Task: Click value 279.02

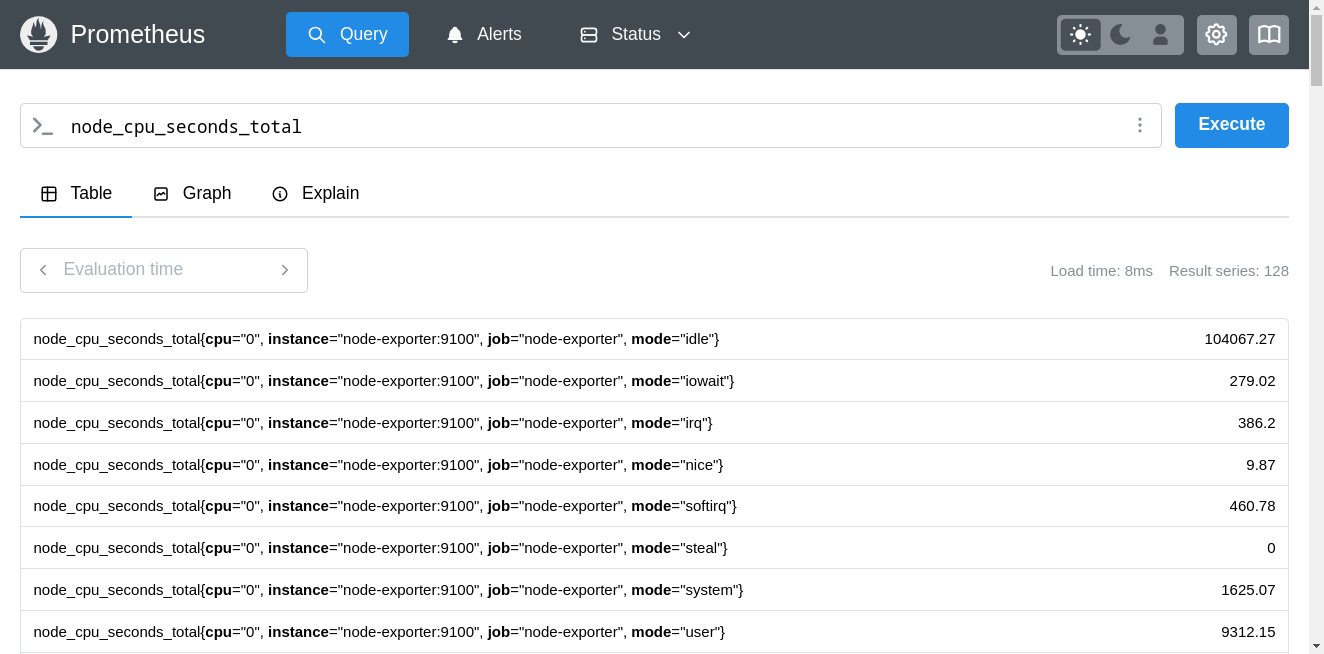Action: click(x=1252, y=381)
